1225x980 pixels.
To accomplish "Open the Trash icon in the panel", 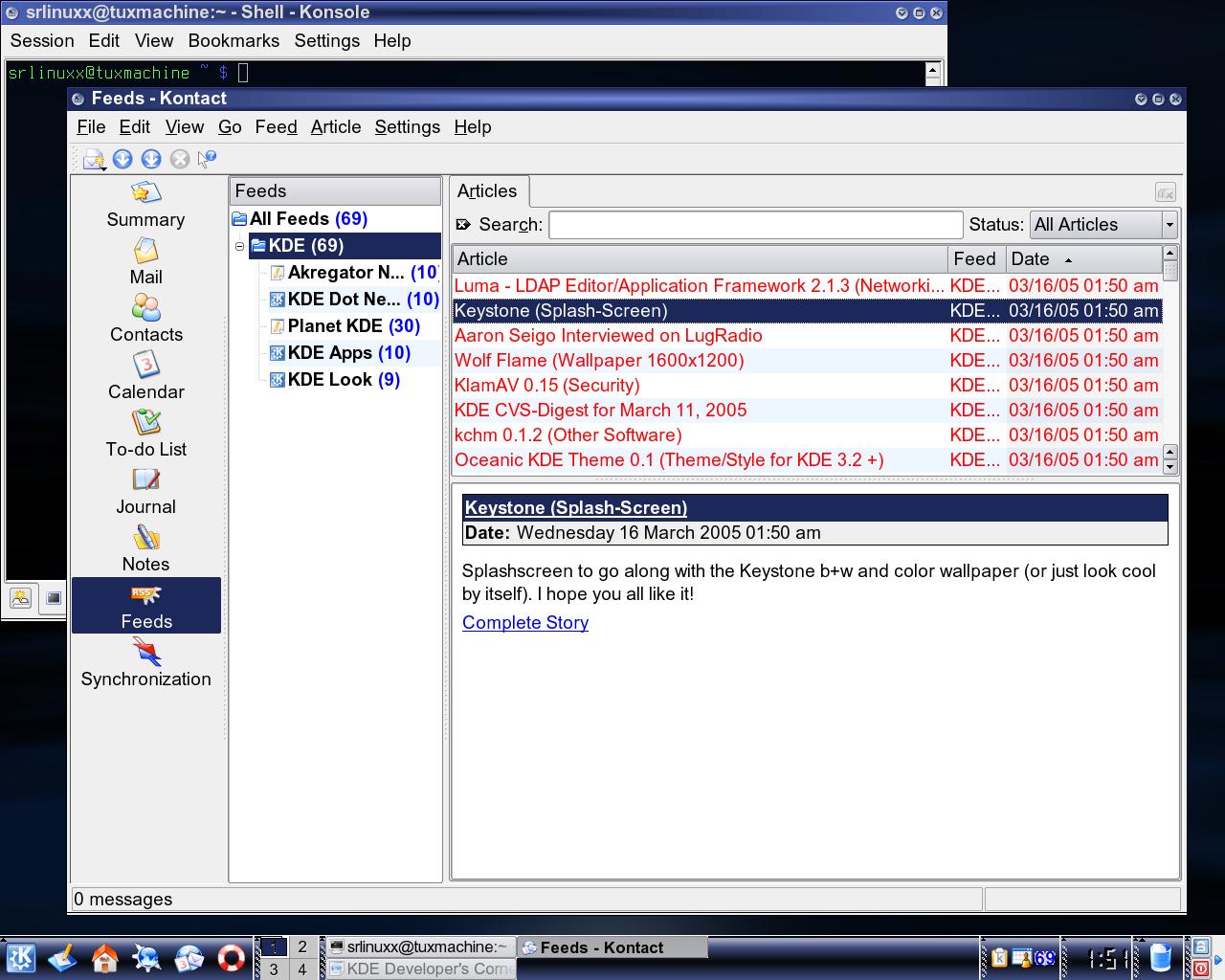I will click(x=1160, y=957).
